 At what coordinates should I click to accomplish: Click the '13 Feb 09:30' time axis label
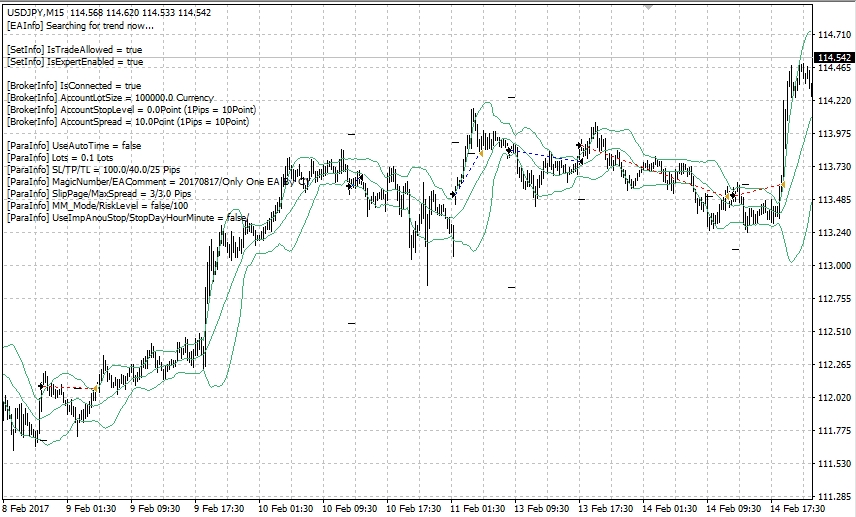pos(542,509)
